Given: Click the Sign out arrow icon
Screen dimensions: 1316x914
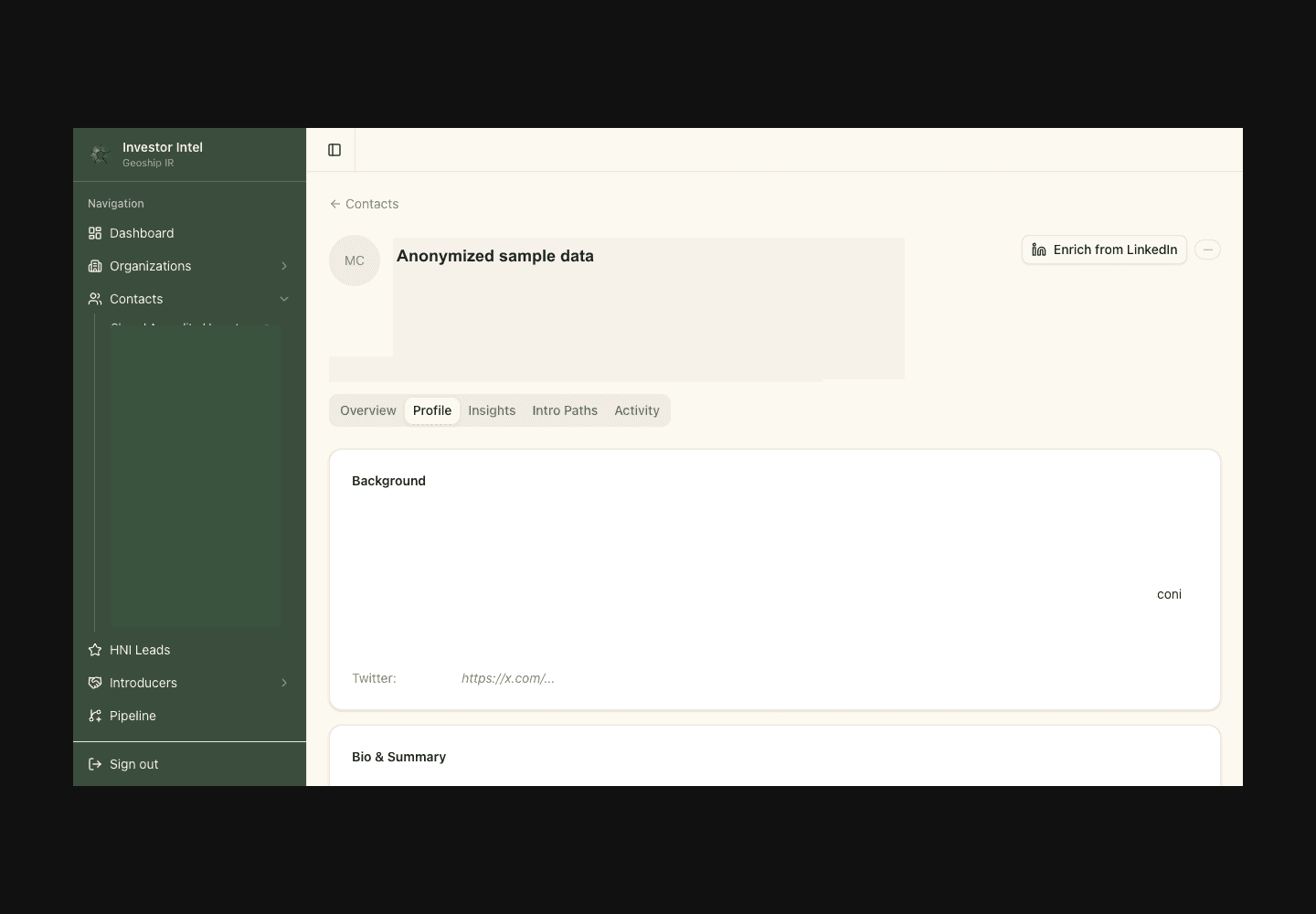Looking at the screenshot, I should coord(95,764).
